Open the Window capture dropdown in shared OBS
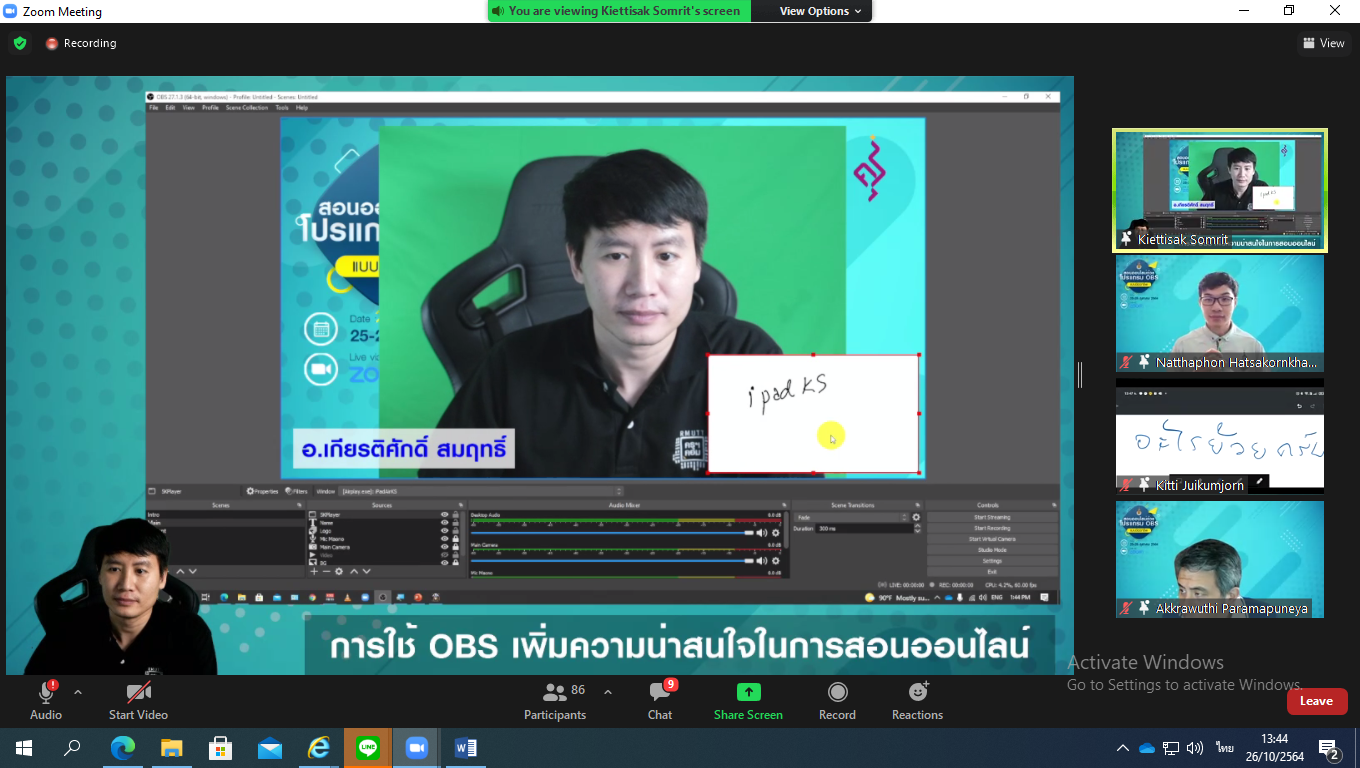The height and width of the screenshot is (768, 1360). coord(481,491)
